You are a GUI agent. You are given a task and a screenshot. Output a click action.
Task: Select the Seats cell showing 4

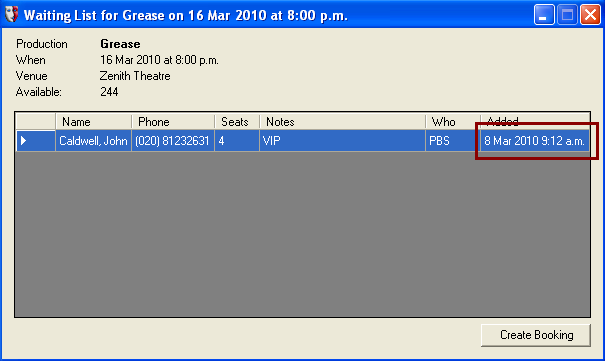pos(237,141)
